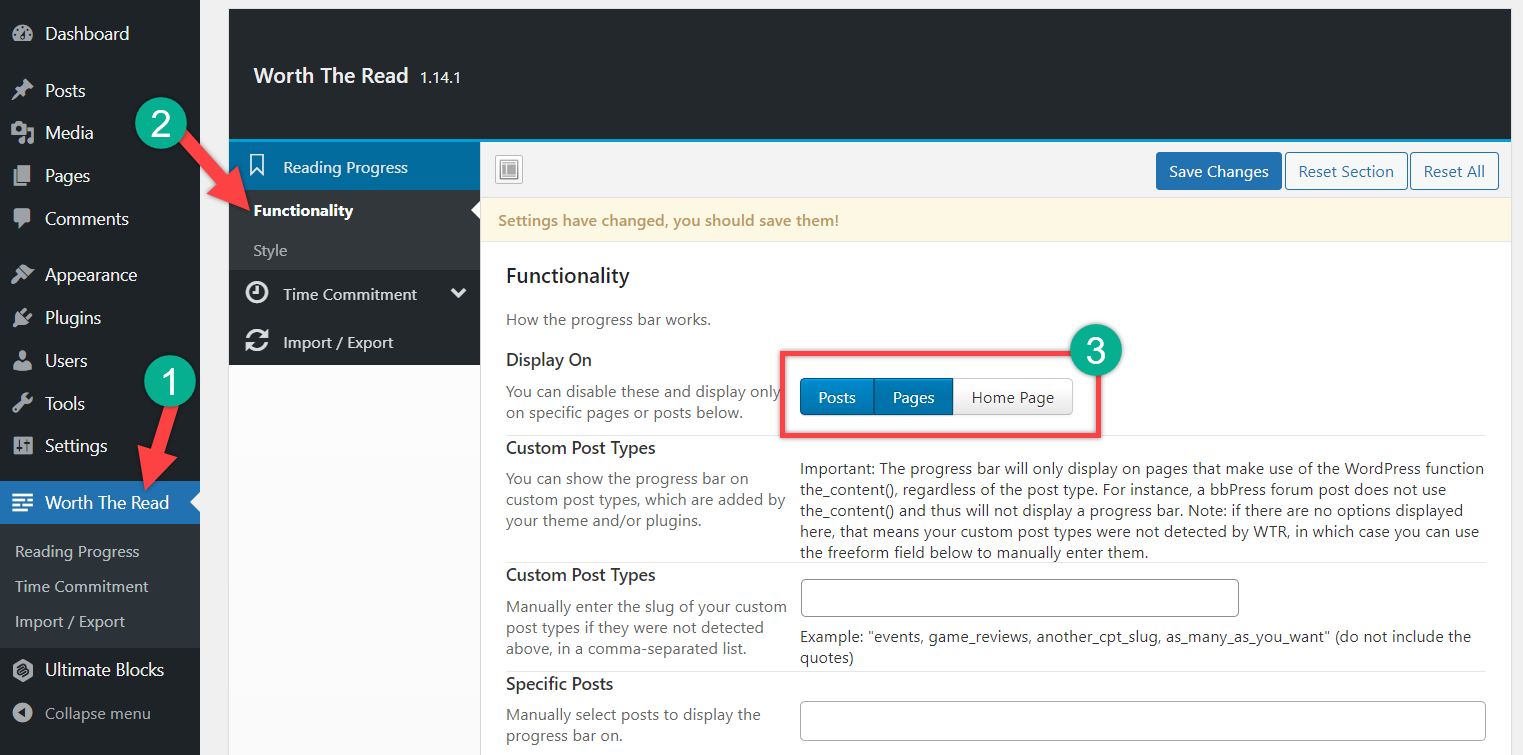Click the Save Changes button

point(1218,170)
